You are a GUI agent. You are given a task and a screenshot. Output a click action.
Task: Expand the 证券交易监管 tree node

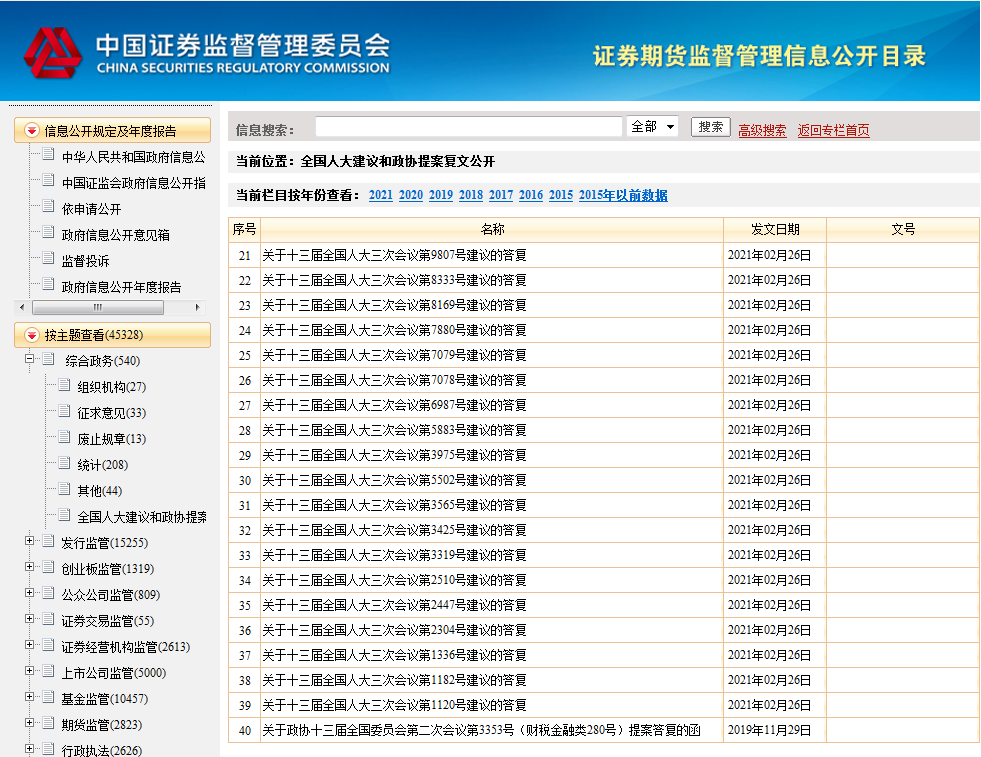coord(29,618)
